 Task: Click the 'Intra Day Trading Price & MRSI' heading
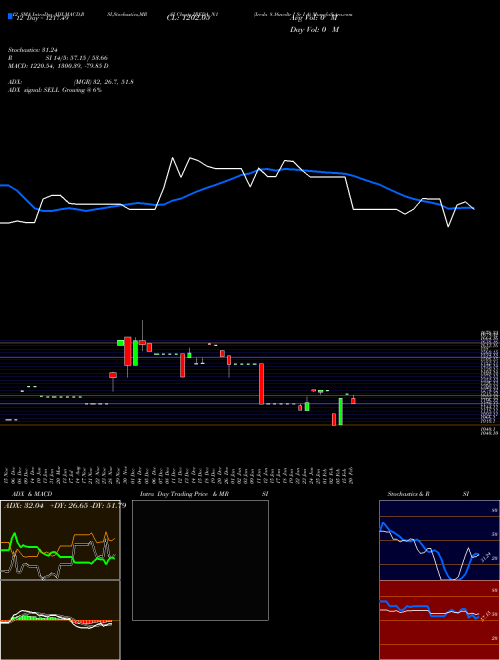point(204,494)
